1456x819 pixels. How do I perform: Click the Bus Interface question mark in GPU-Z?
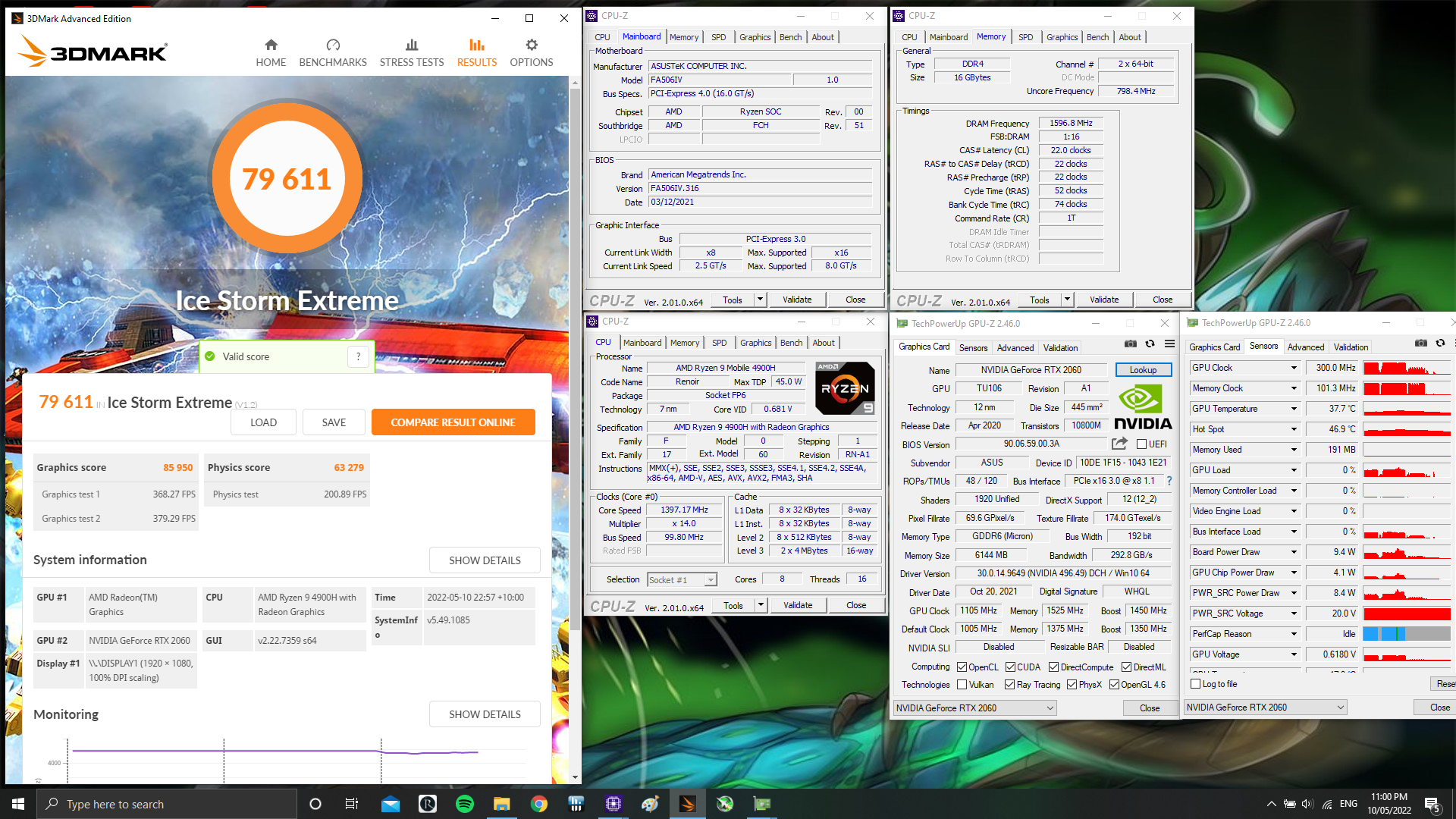click(x=1169, y=481)
